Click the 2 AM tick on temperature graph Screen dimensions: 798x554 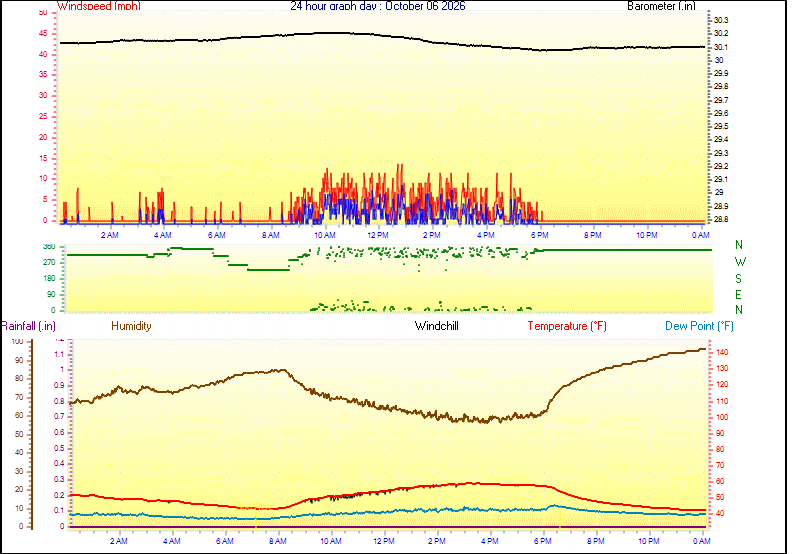coord(119,541)
